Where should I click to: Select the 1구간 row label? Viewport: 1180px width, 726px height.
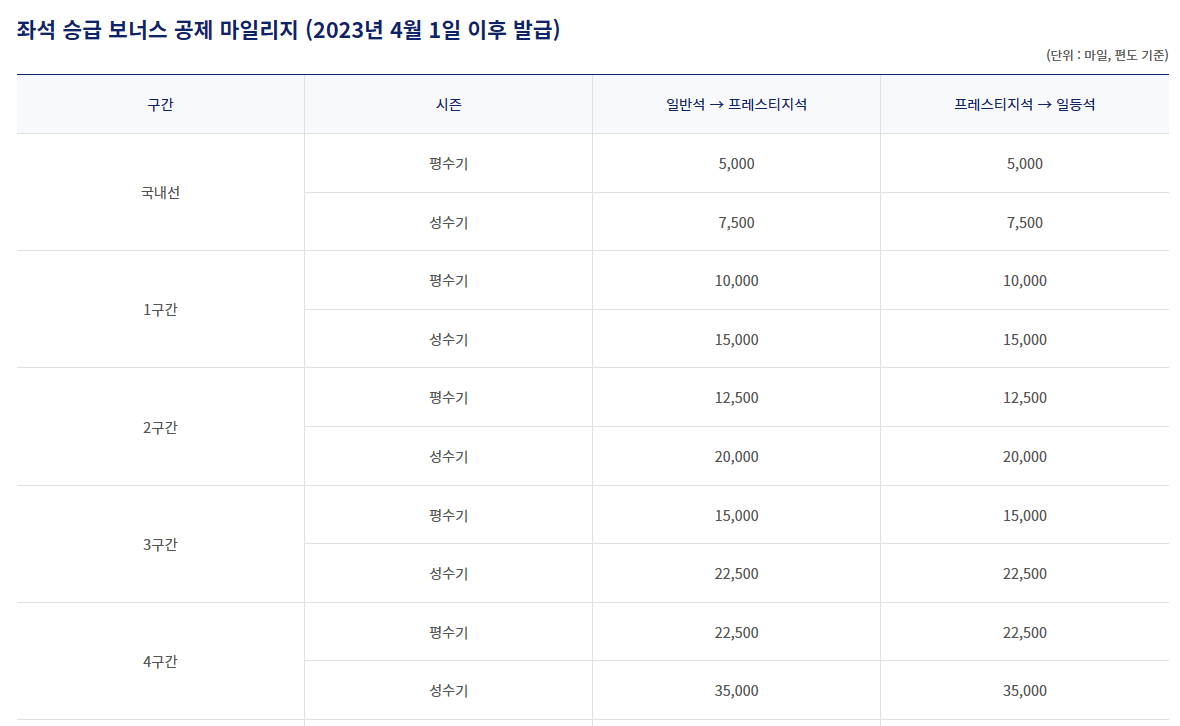click(158, 309)
